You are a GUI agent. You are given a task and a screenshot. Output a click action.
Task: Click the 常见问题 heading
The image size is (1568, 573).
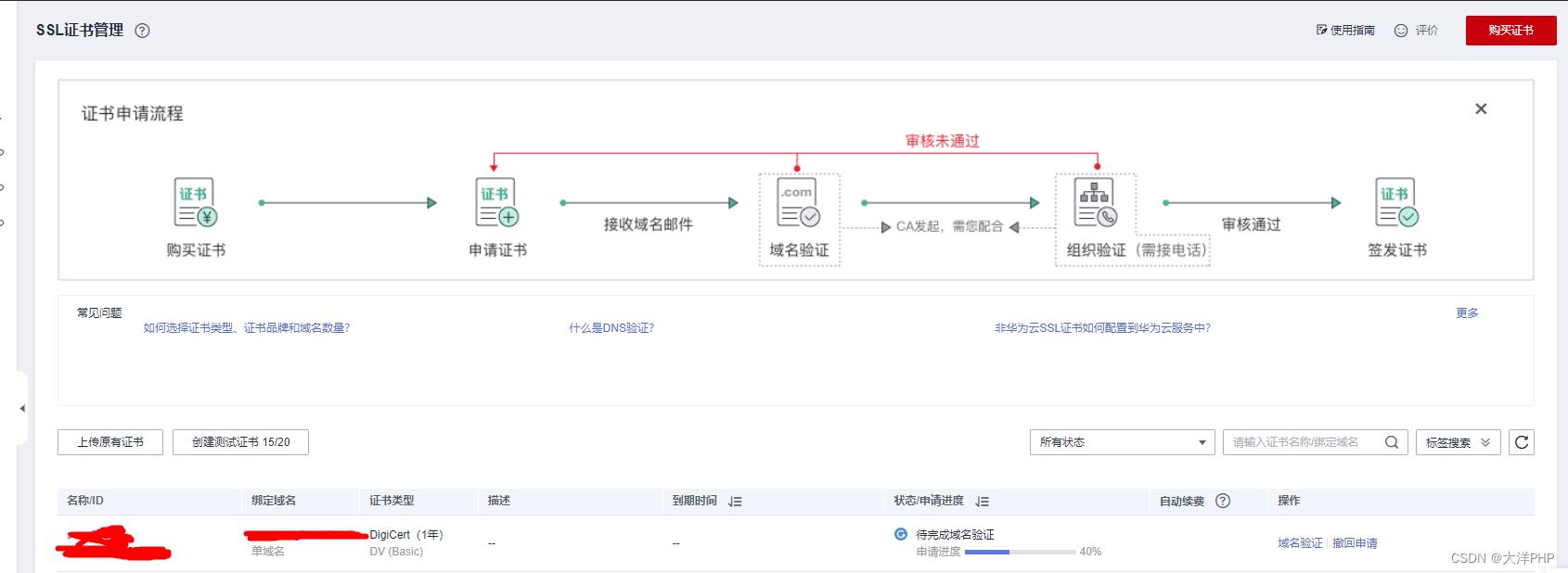coord(99,313)
